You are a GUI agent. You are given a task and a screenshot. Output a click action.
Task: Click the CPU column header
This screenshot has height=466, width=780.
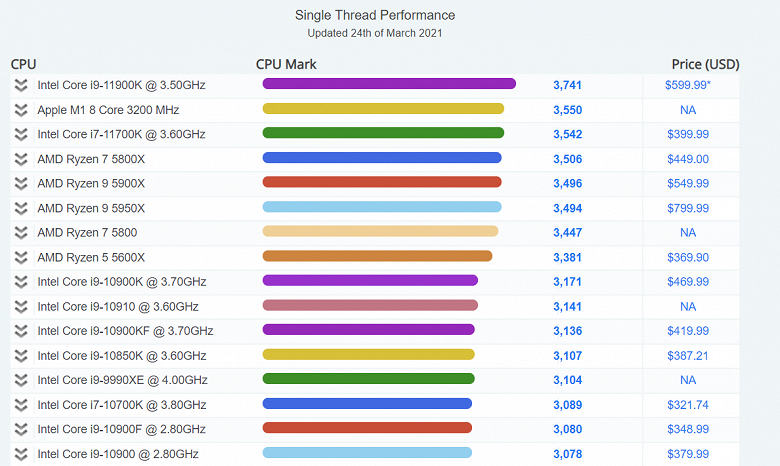(x=23, y=64)
